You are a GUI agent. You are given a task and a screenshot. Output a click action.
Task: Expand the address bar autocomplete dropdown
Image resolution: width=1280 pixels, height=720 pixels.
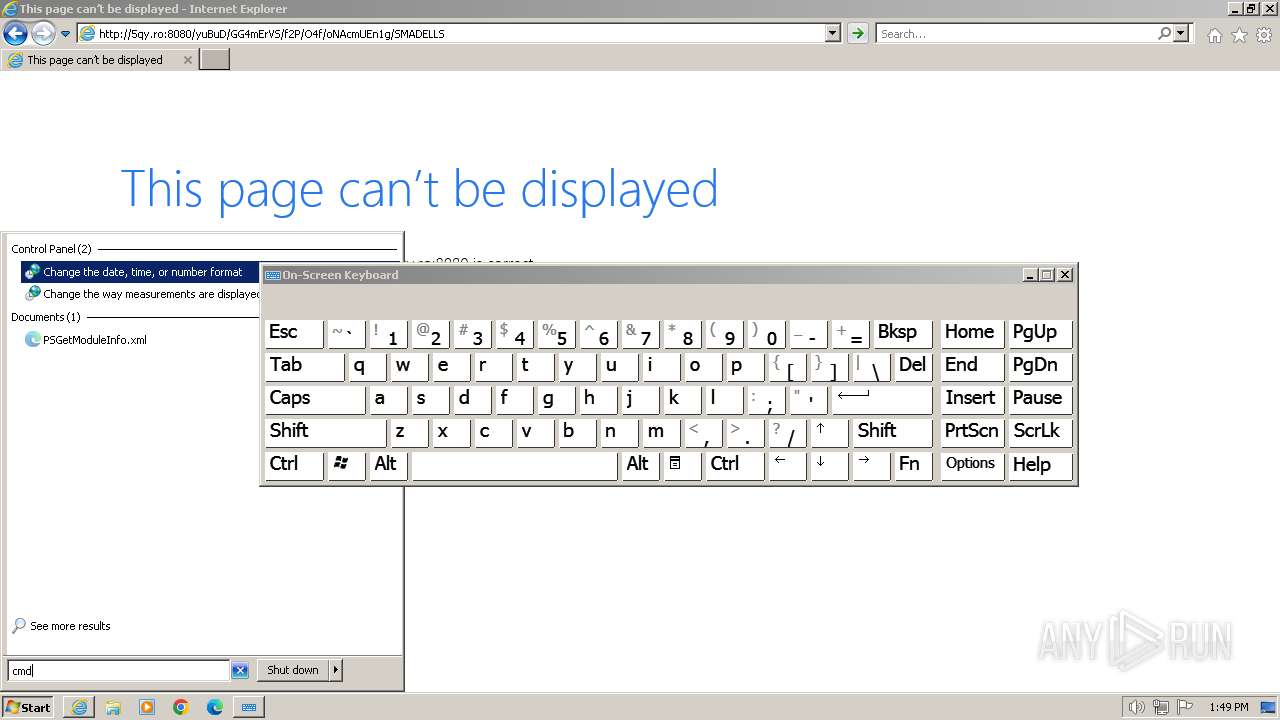pyautogui.click(x=833, y=33)
